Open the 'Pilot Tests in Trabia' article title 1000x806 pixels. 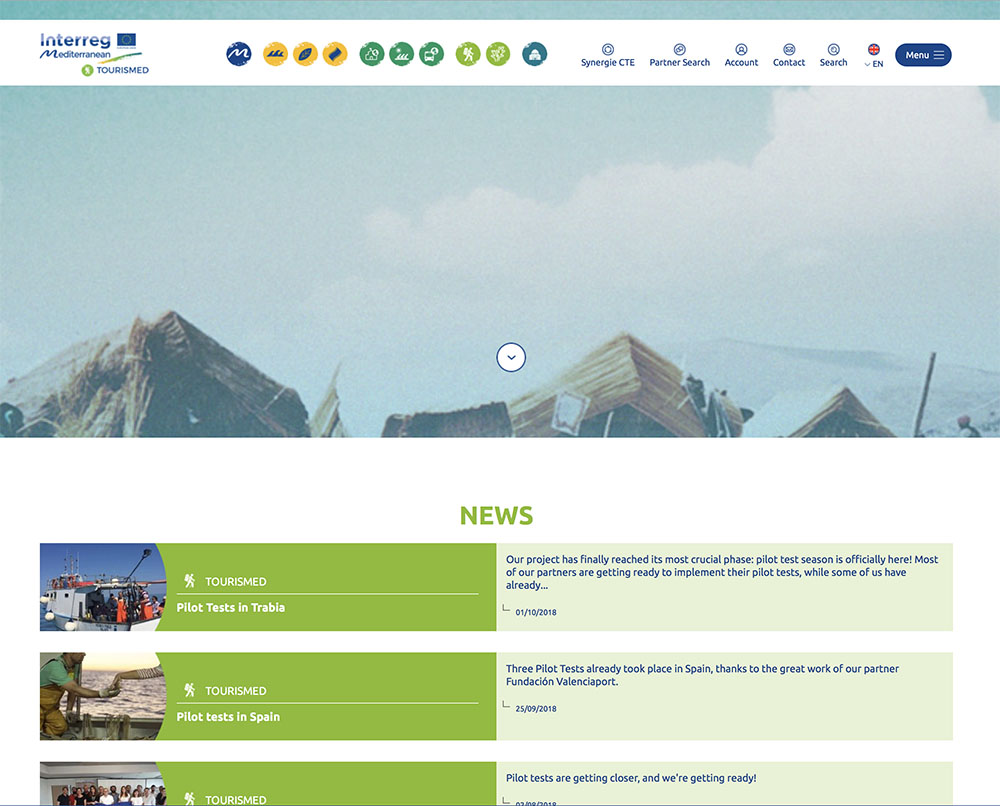click(231, 608)
